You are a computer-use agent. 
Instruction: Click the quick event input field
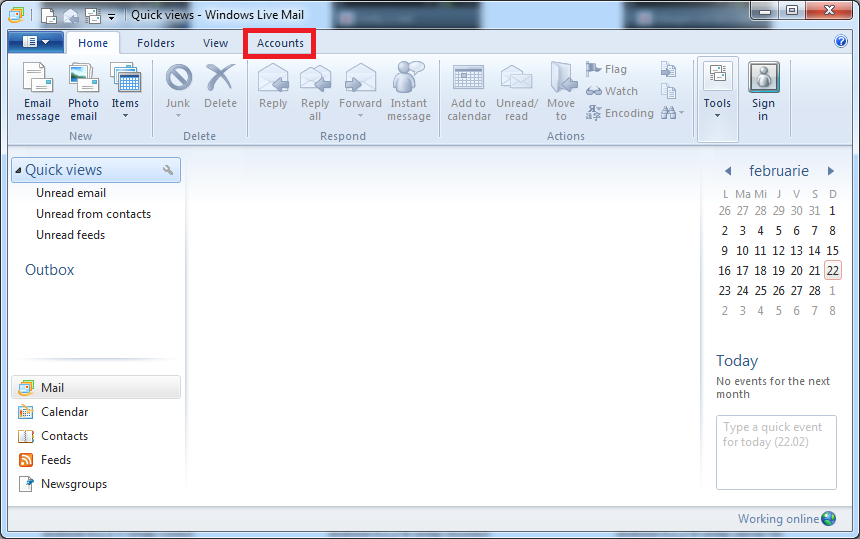(776, 452)
